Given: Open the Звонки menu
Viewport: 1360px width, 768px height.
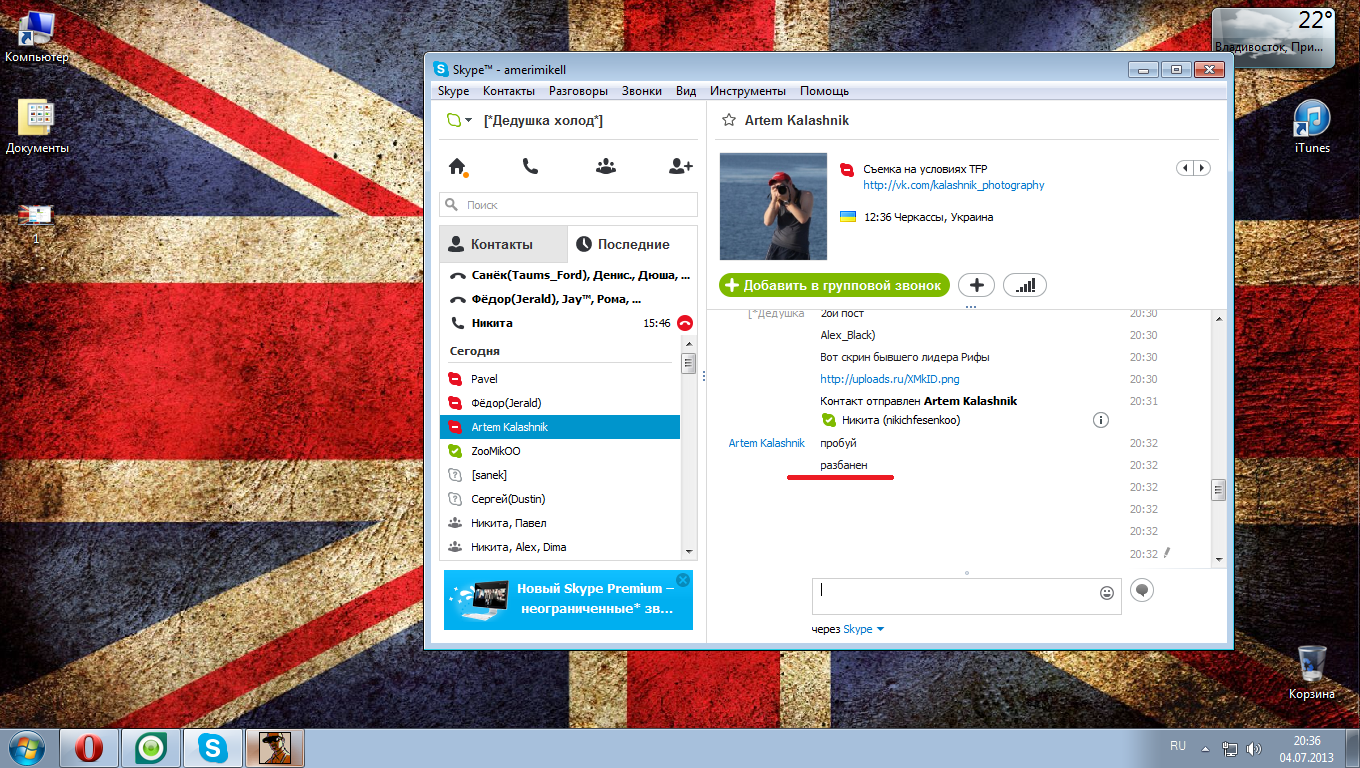Looking at the screenshot, I should [641, 91].
